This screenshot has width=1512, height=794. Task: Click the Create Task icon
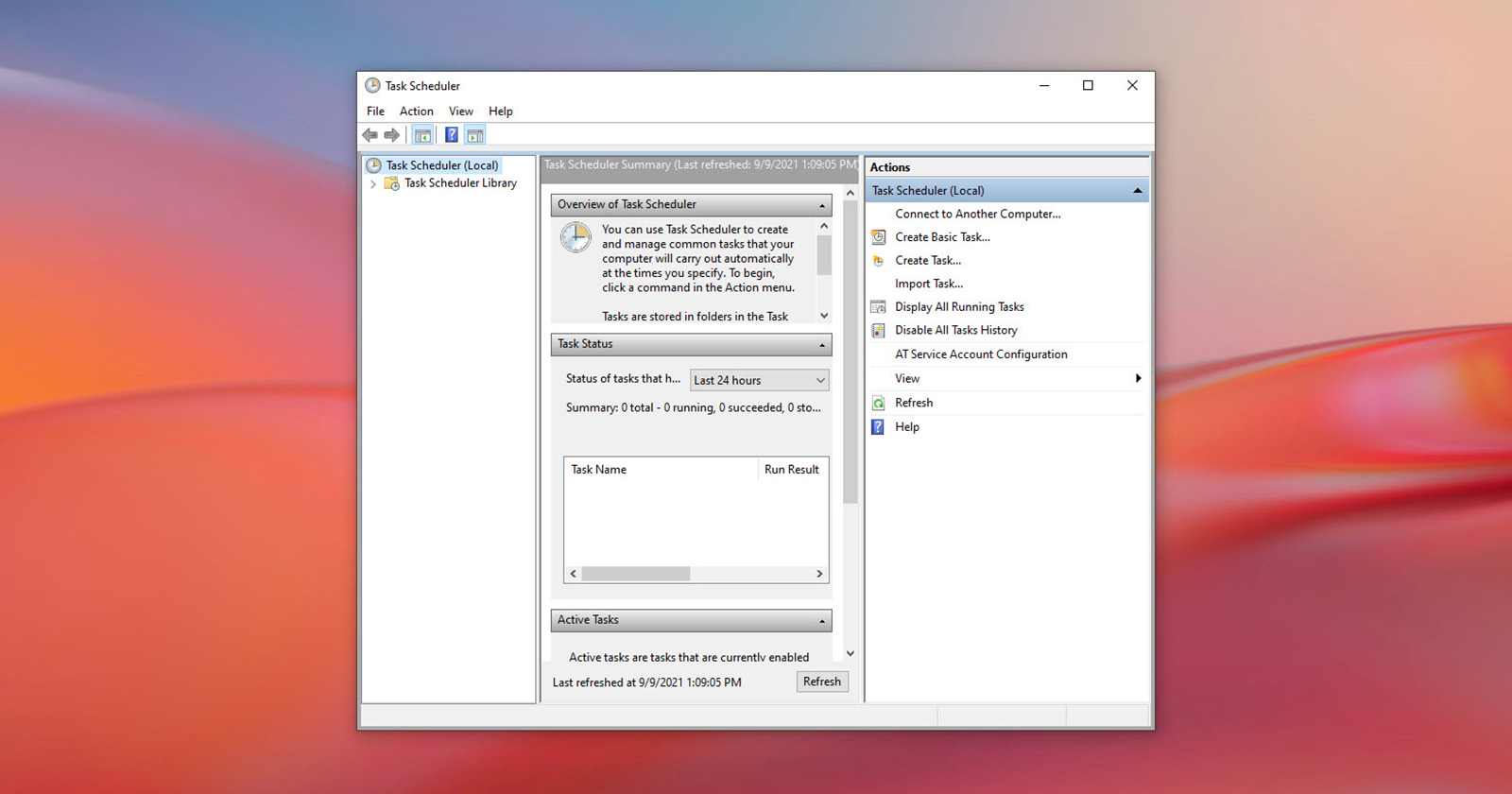coord(878,261)
